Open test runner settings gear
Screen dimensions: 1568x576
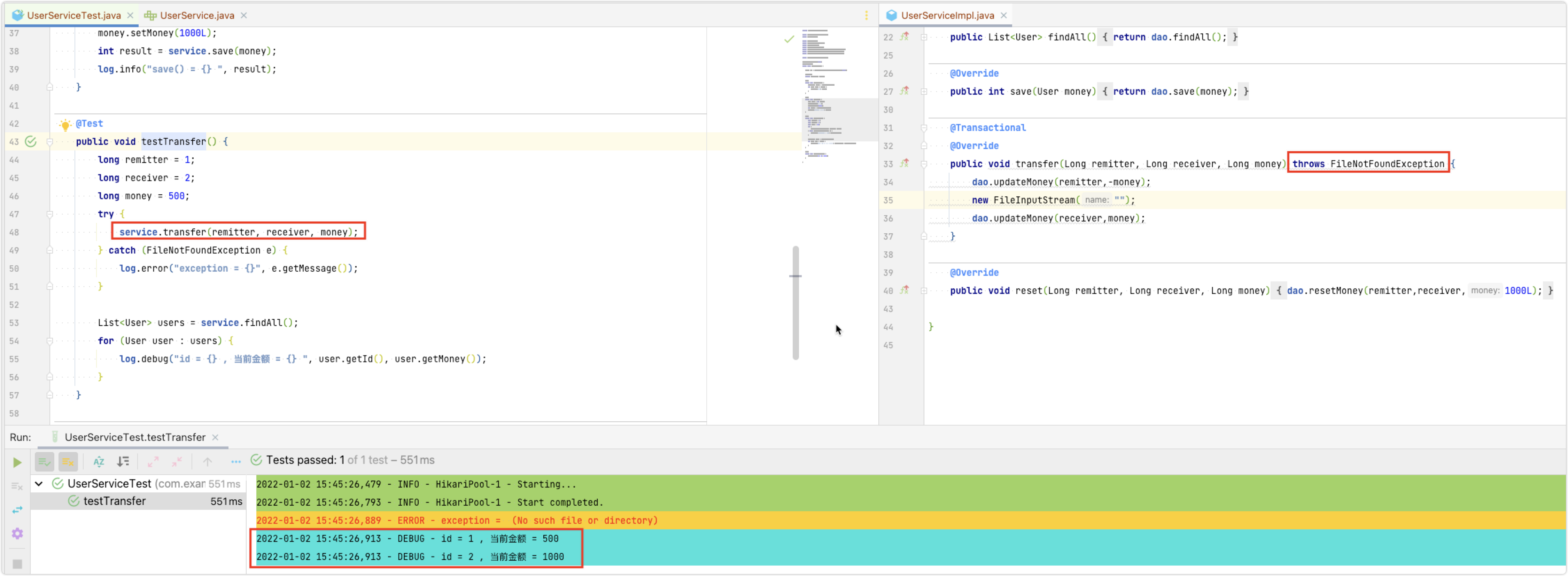(17, 534)
